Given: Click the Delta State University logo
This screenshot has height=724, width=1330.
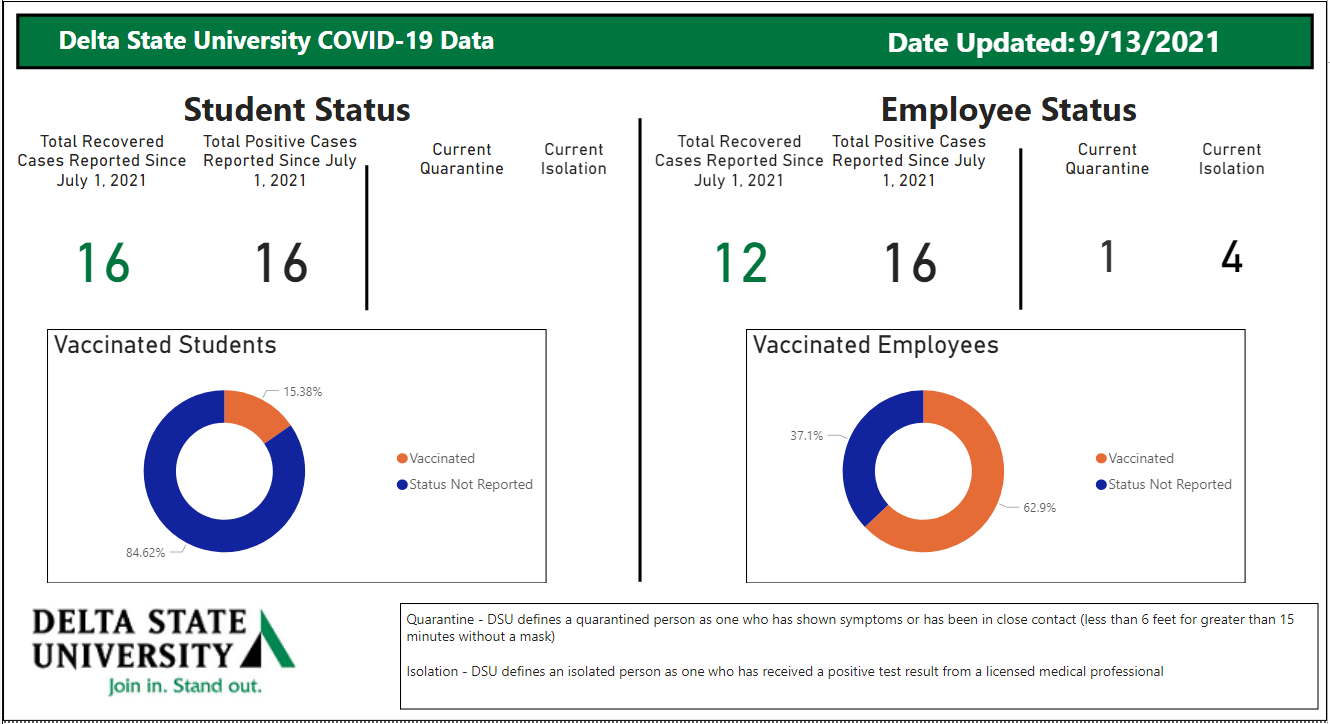Looking at the screenshot, I should click(x=163, y=650).
